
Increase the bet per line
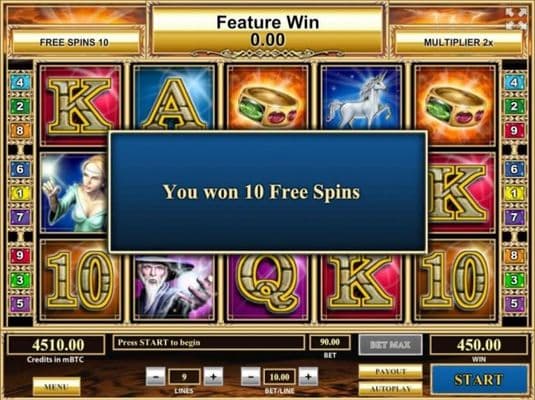tap(308, 377)
